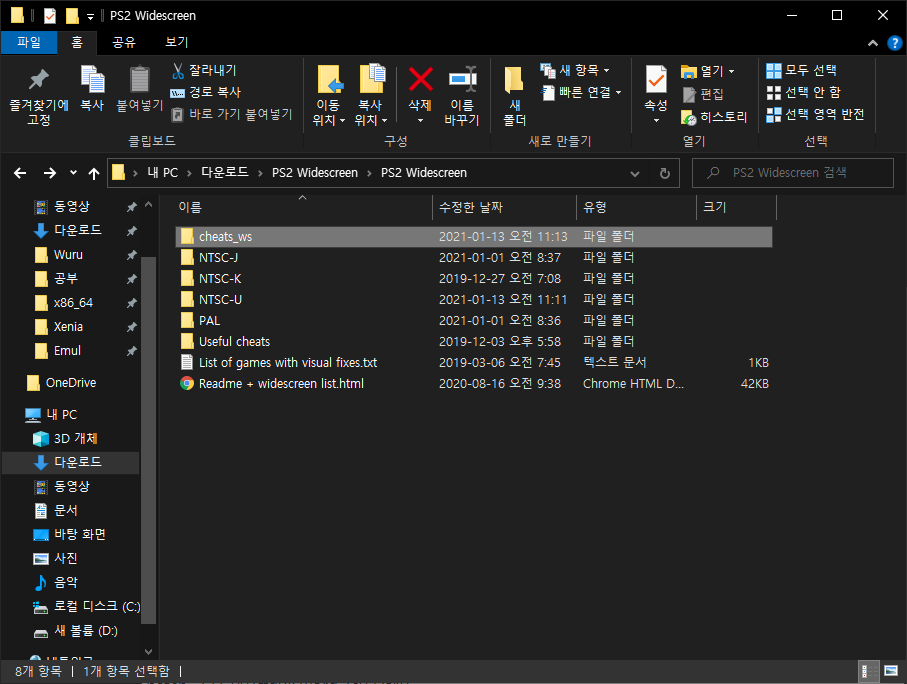The height and width of the screenshot is (684, 907).
Task: Select Readme + widescreen list.html
Action: point(473,384)
